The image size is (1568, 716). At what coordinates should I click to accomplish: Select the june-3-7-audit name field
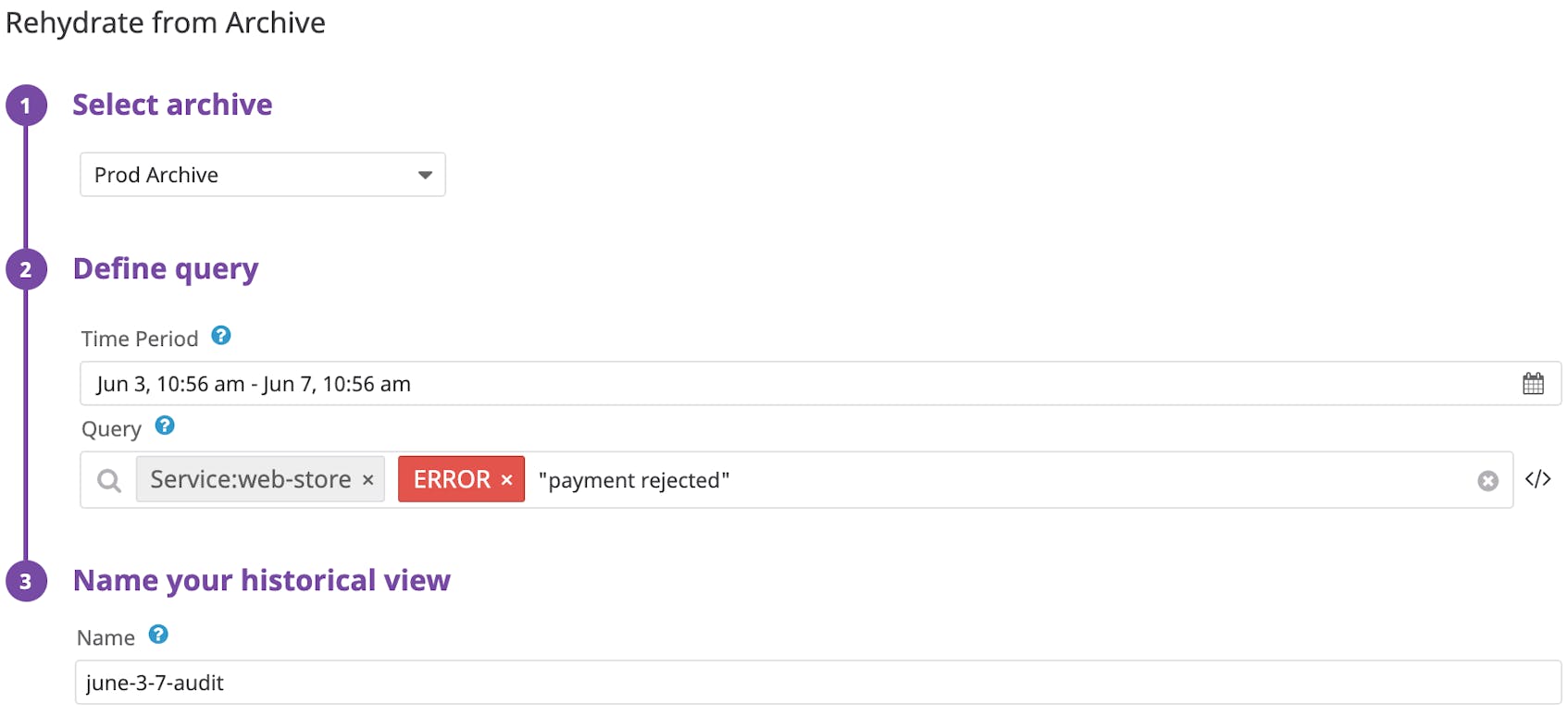370,682
